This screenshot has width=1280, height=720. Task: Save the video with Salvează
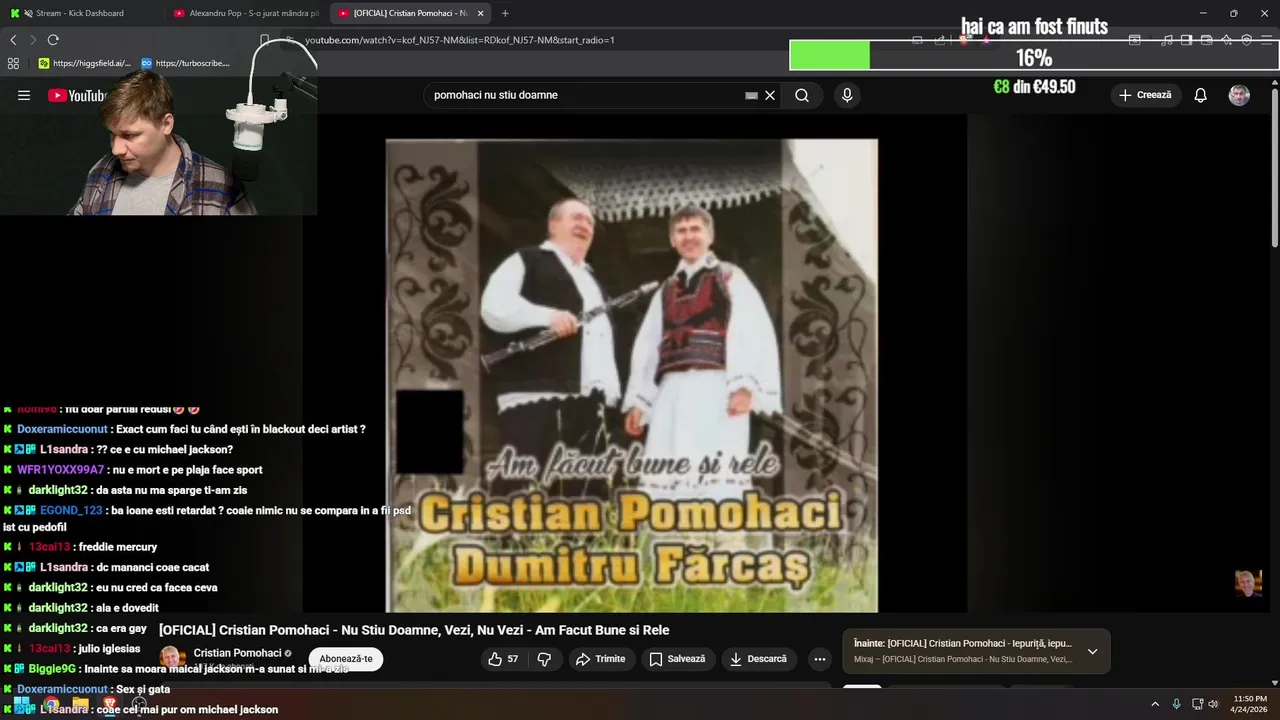click(678, 659)
